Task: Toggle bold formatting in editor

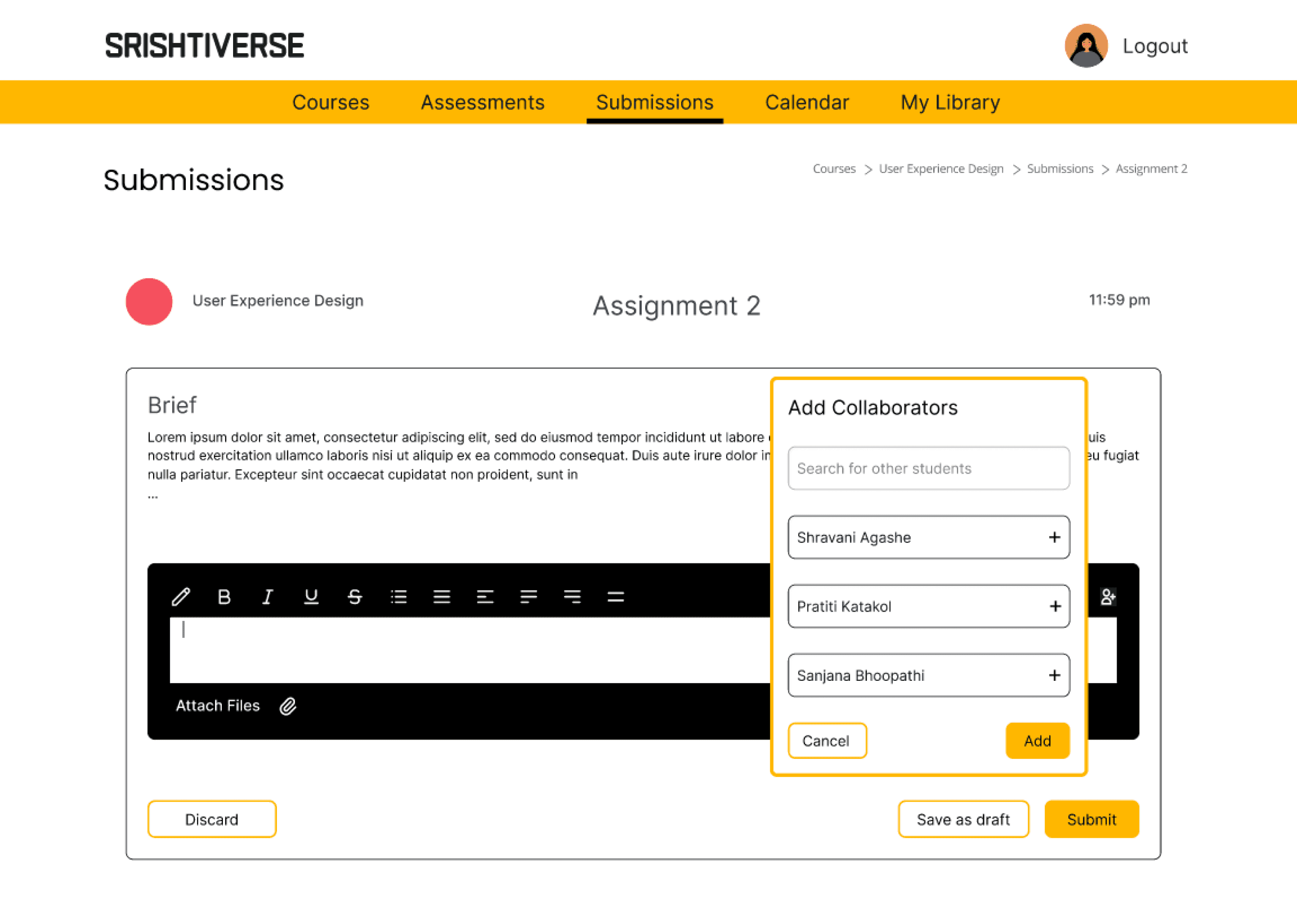Action: pos(224,597)
